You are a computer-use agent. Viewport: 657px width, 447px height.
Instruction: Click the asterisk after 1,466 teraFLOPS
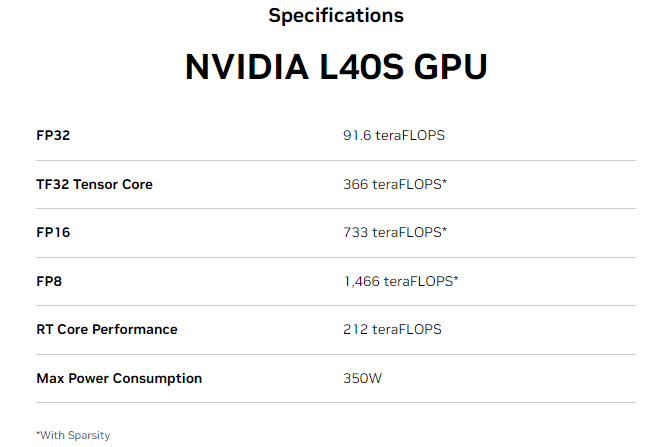(456, 279)
